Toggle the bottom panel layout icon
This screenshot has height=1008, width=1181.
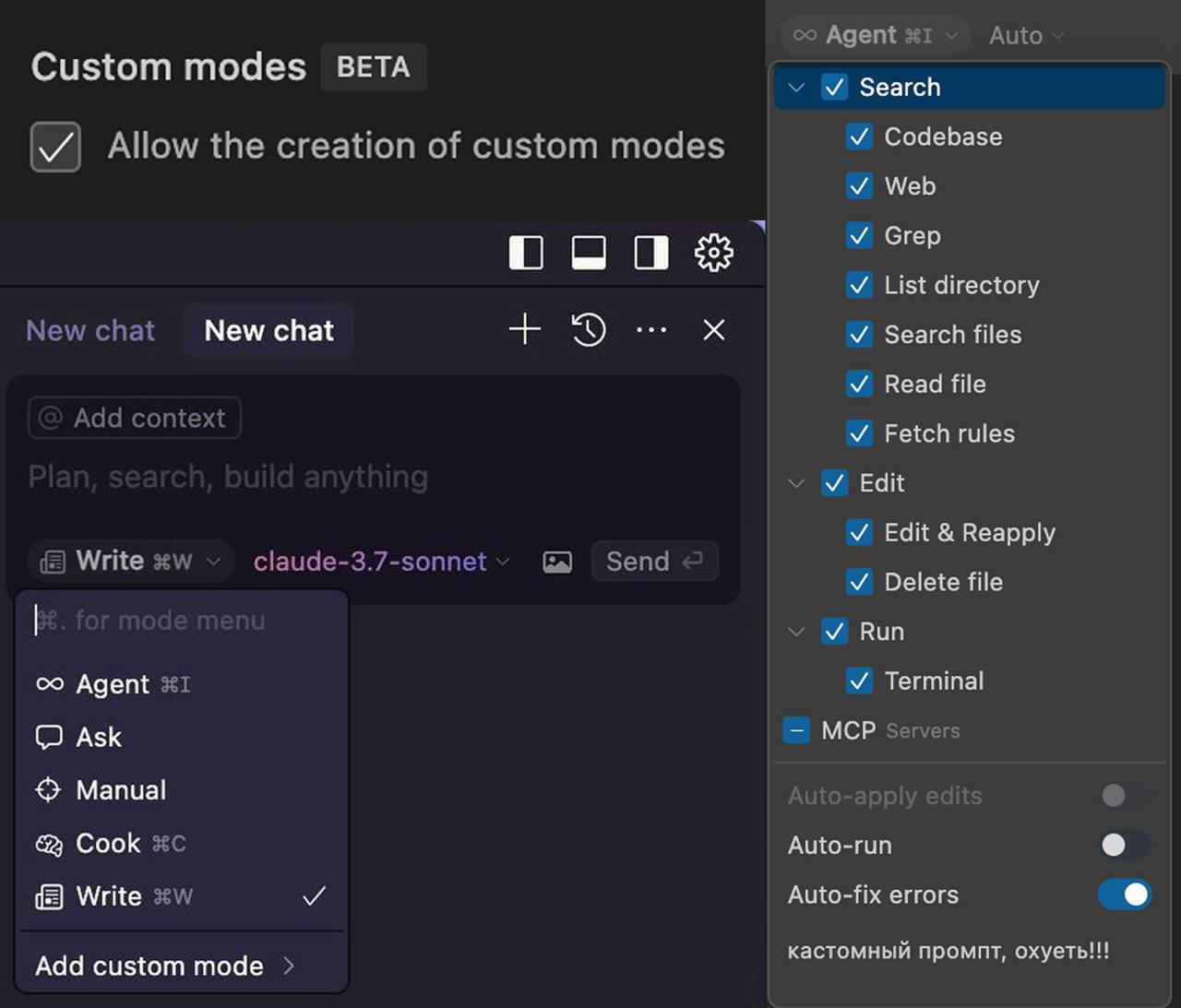click(x=588, y=252)
